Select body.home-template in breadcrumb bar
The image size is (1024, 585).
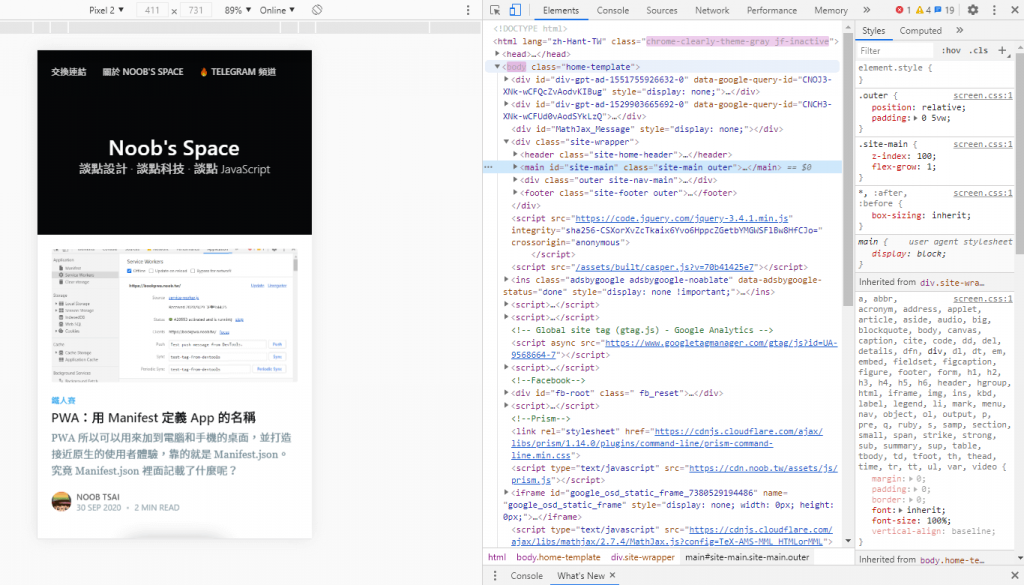558,557
